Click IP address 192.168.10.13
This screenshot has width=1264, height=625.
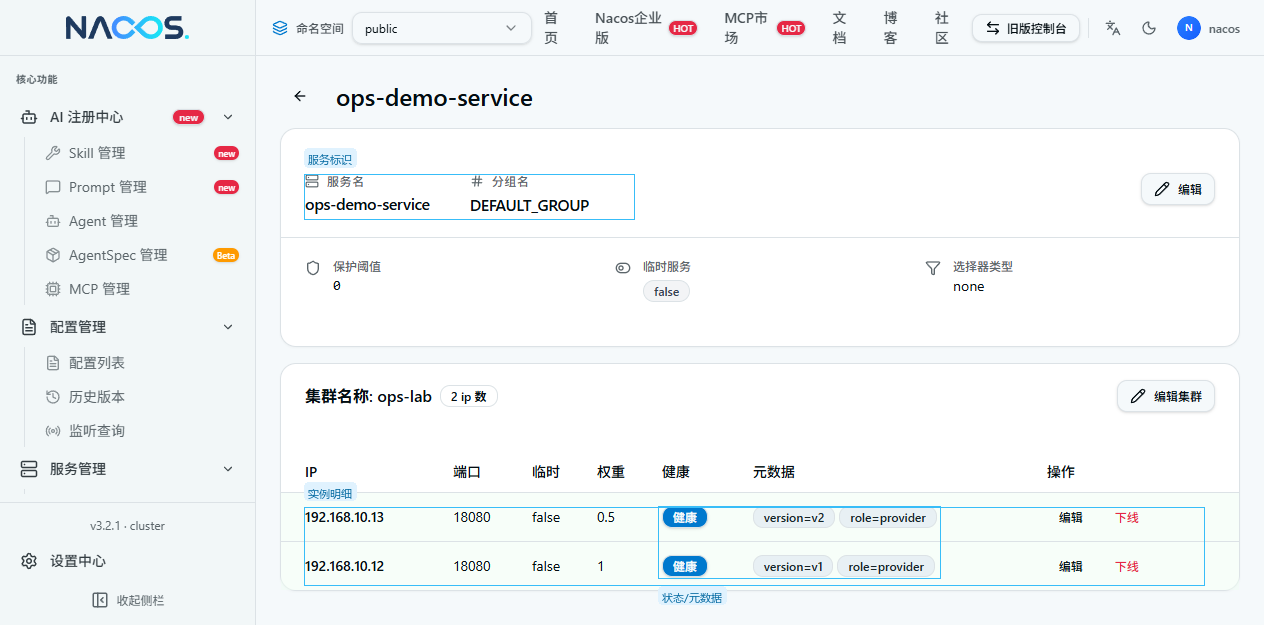[344, 517]
